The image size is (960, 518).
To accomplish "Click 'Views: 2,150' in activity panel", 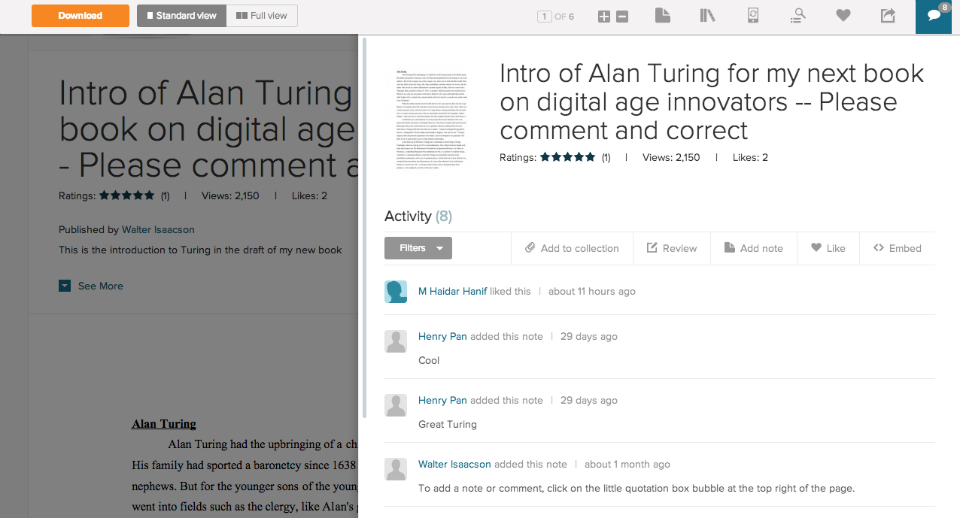I will pyautogui.click(x=671, y=157).
